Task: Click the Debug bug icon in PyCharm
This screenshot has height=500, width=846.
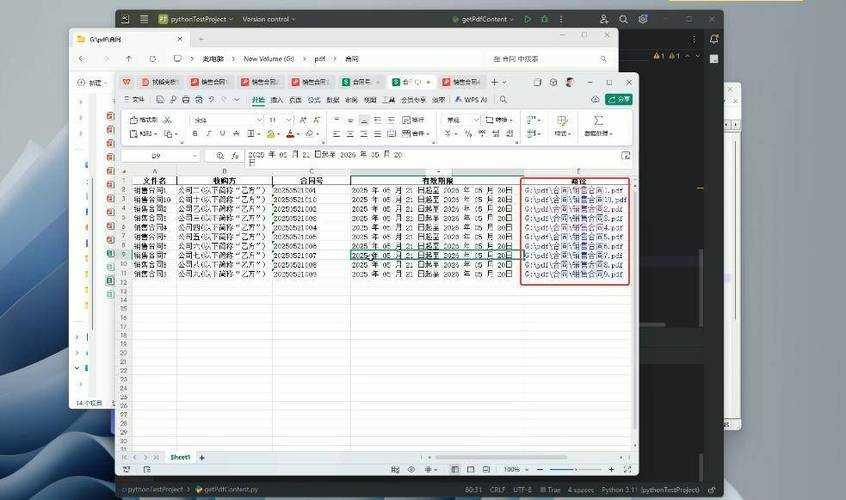Action: (544, 19)
